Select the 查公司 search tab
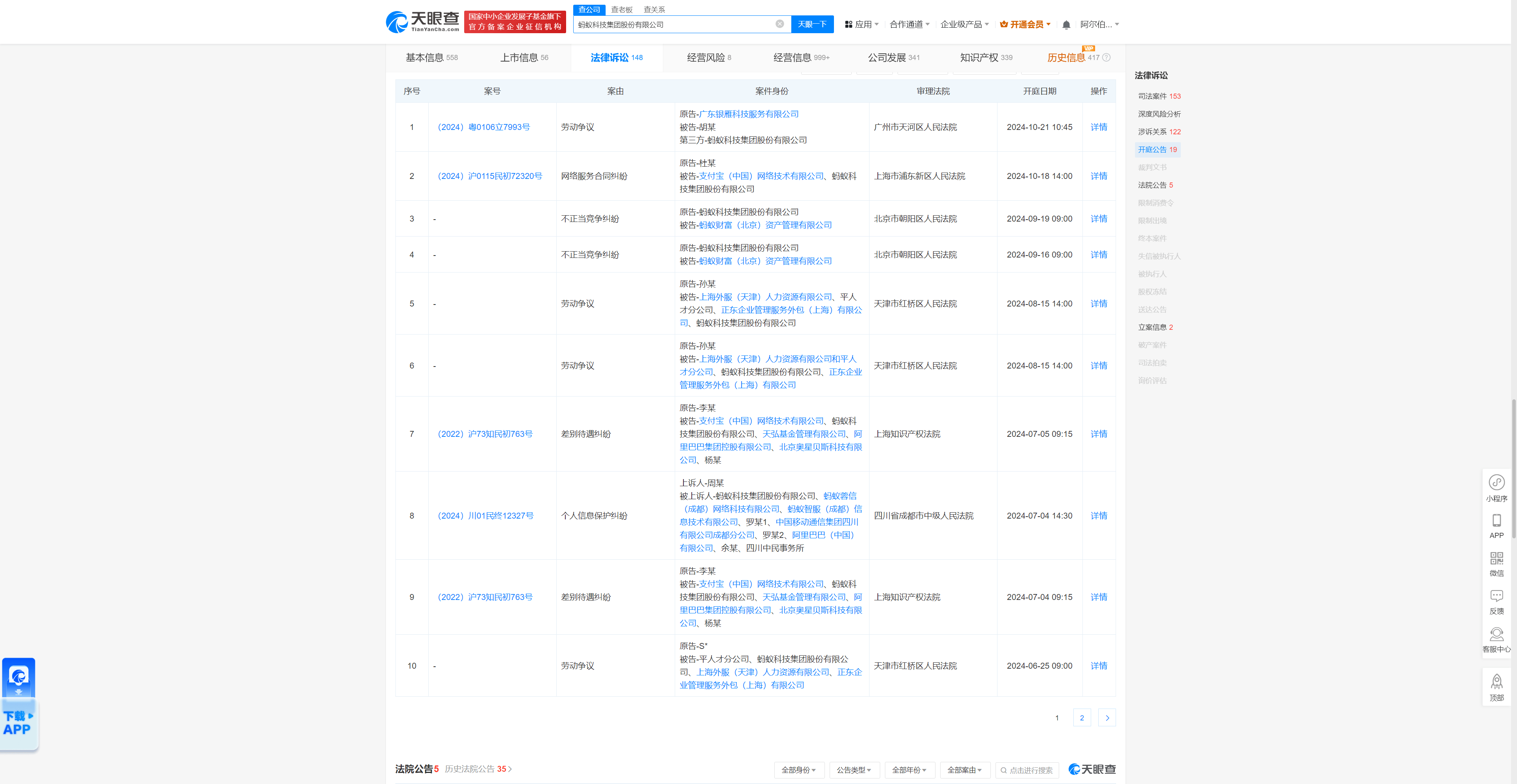 click(x=589, y=9)
